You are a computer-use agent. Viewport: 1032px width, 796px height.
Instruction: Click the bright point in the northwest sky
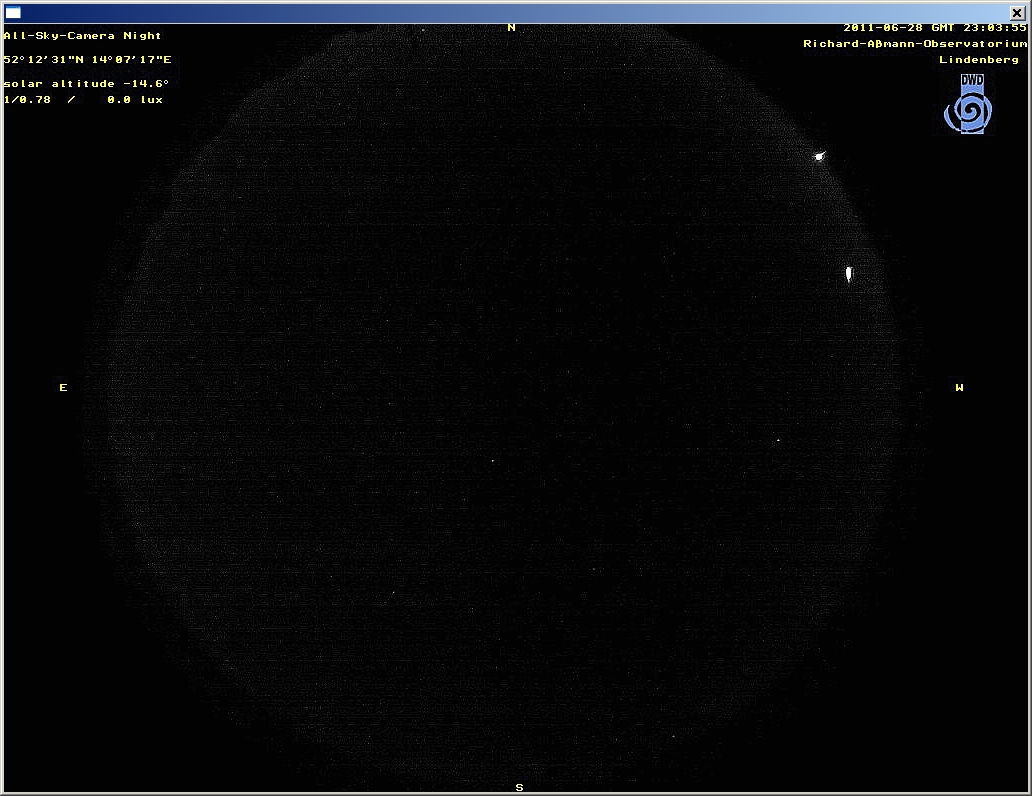click(x=819, y=156)
